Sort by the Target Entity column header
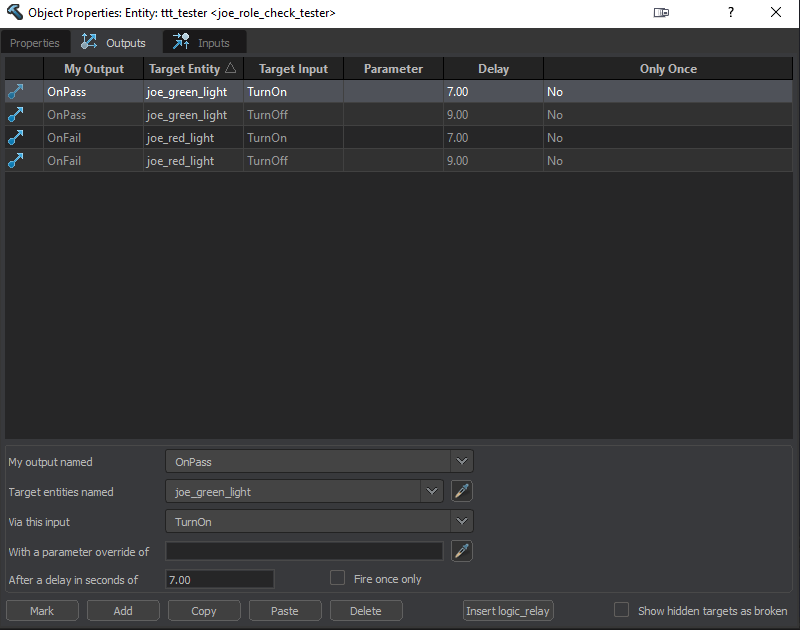800x630 pixels. (192, 69)
